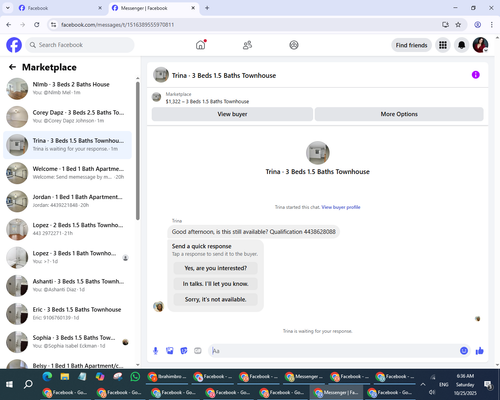Reload the page in Chrome
This screenshot has height=400, width=500.
click(37, 25)
